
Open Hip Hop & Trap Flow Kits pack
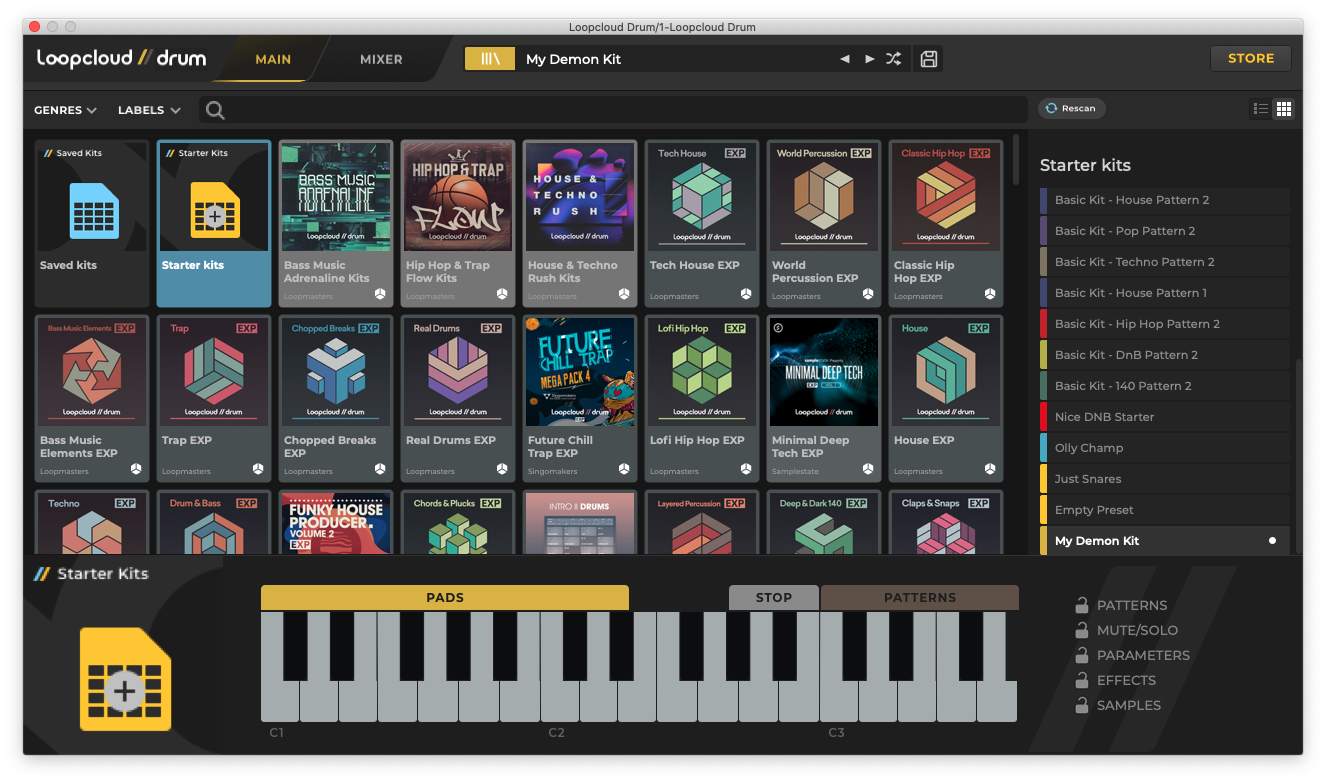point(458,223)
